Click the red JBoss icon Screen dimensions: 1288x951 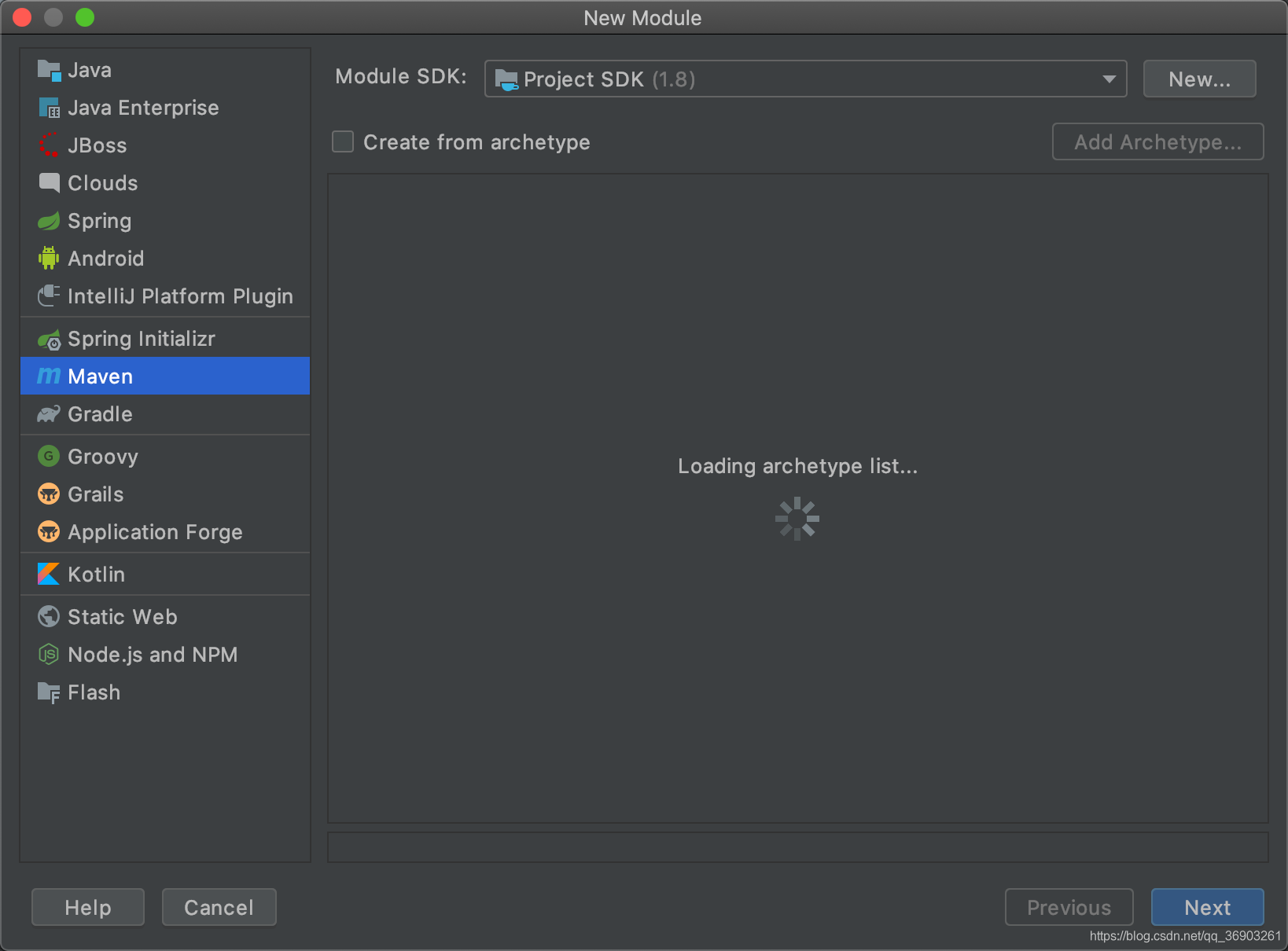[x=49, y=145]
